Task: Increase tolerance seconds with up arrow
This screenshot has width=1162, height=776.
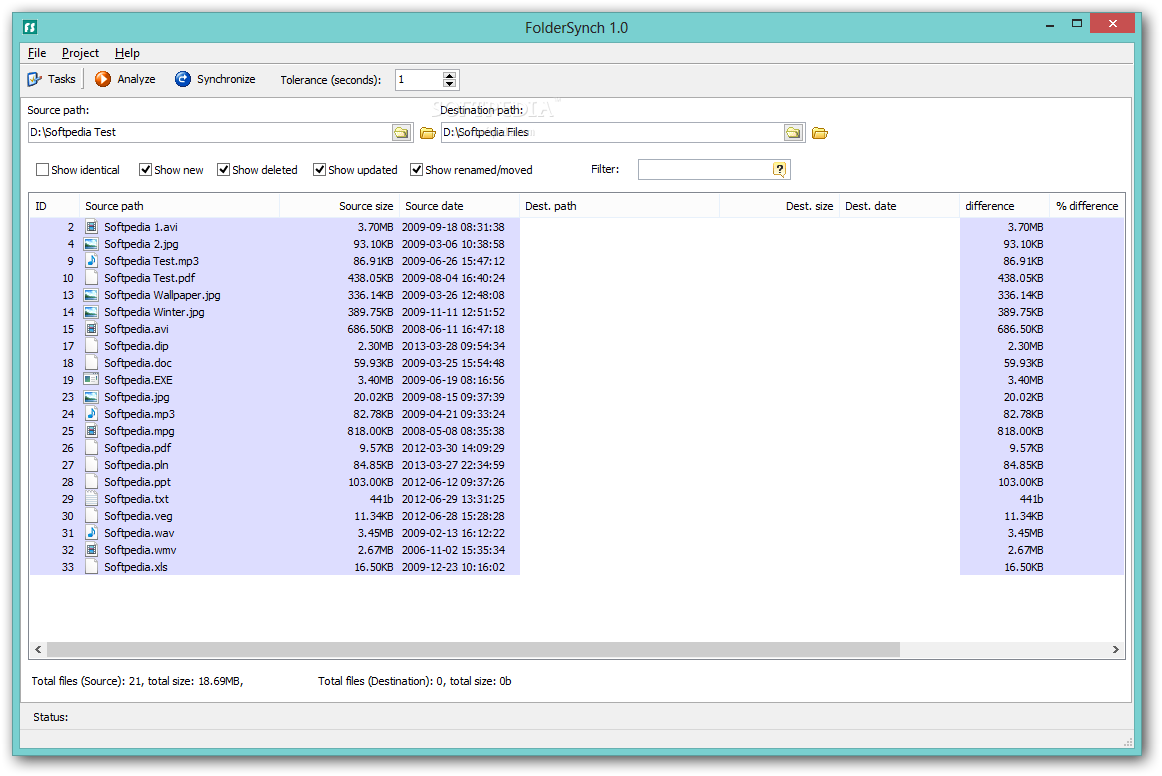Action: 450,76
